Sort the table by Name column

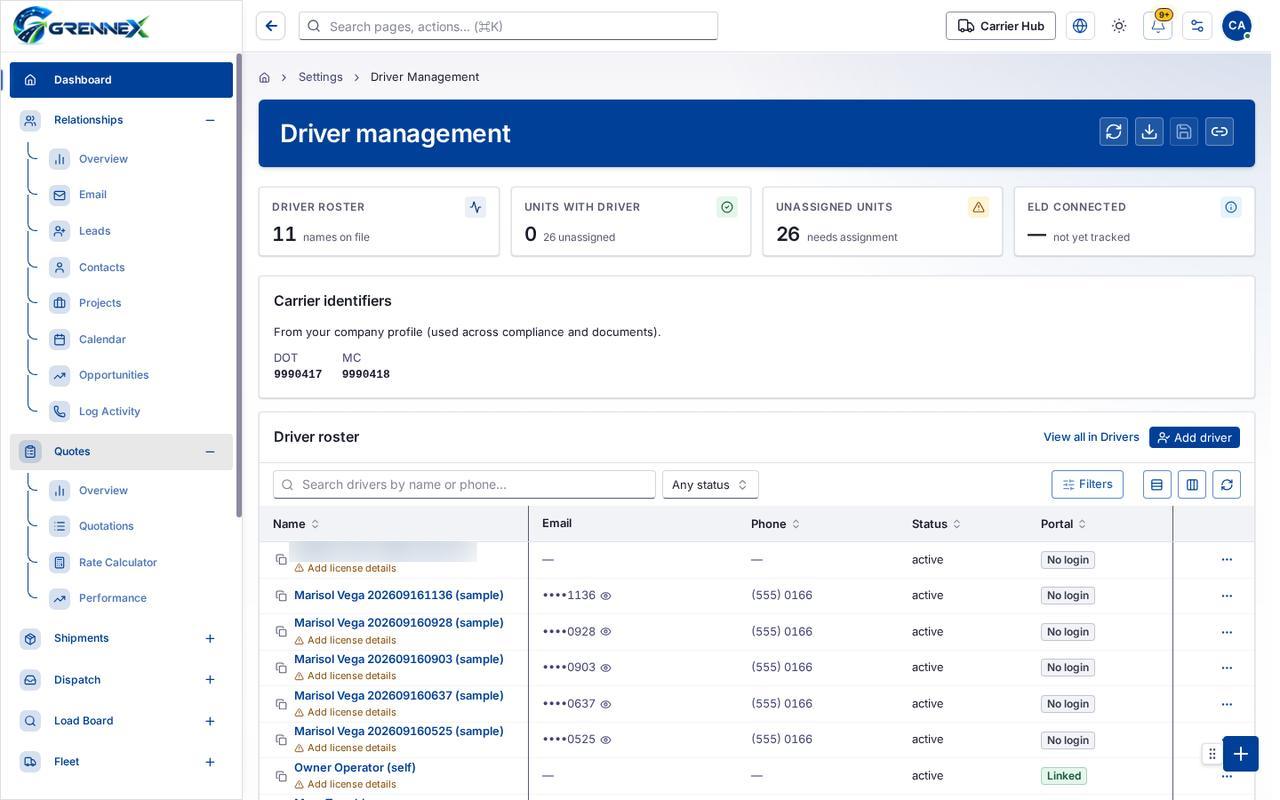point(296,524)
